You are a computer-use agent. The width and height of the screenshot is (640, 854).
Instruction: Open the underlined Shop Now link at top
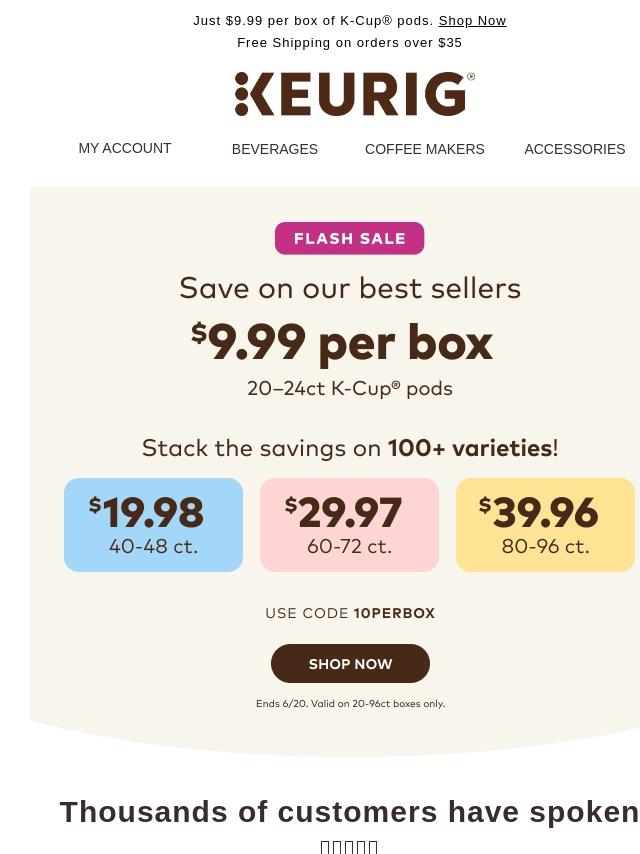tap(472, 21)
